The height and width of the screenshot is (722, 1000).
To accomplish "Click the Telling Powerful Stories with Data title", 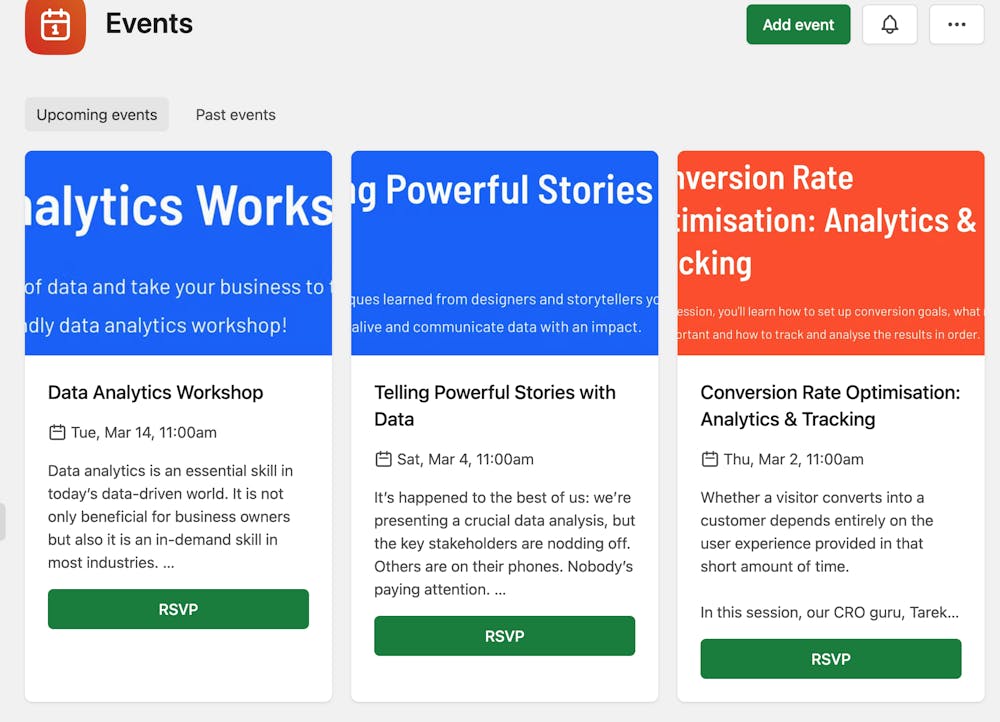I will [x=494, y=405].
